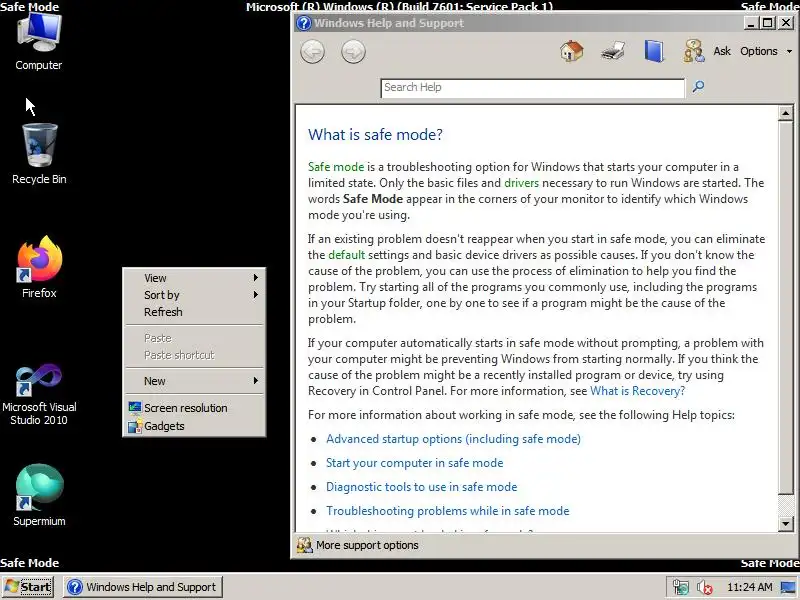Click the green drivers glossary link

click(521, 183)
